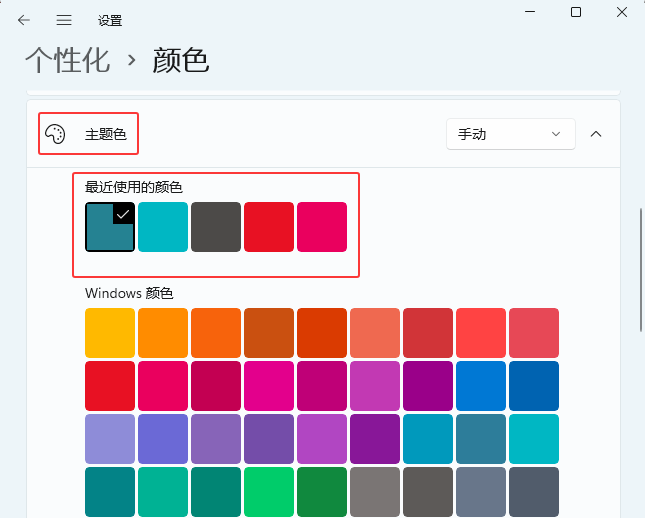Collapse the 主题色 section chevron
Screen dimensions: 645x518
(597, 134)
